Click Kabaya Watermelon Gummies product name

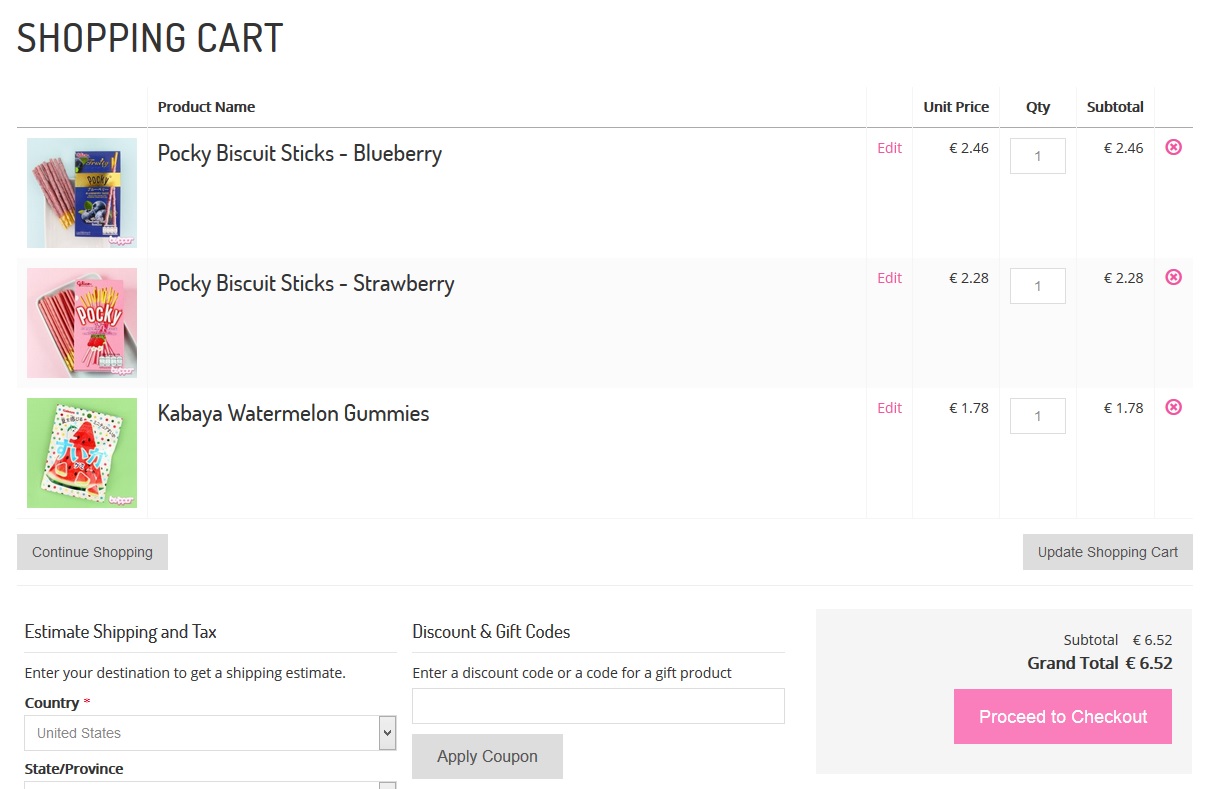pos(293,414)
